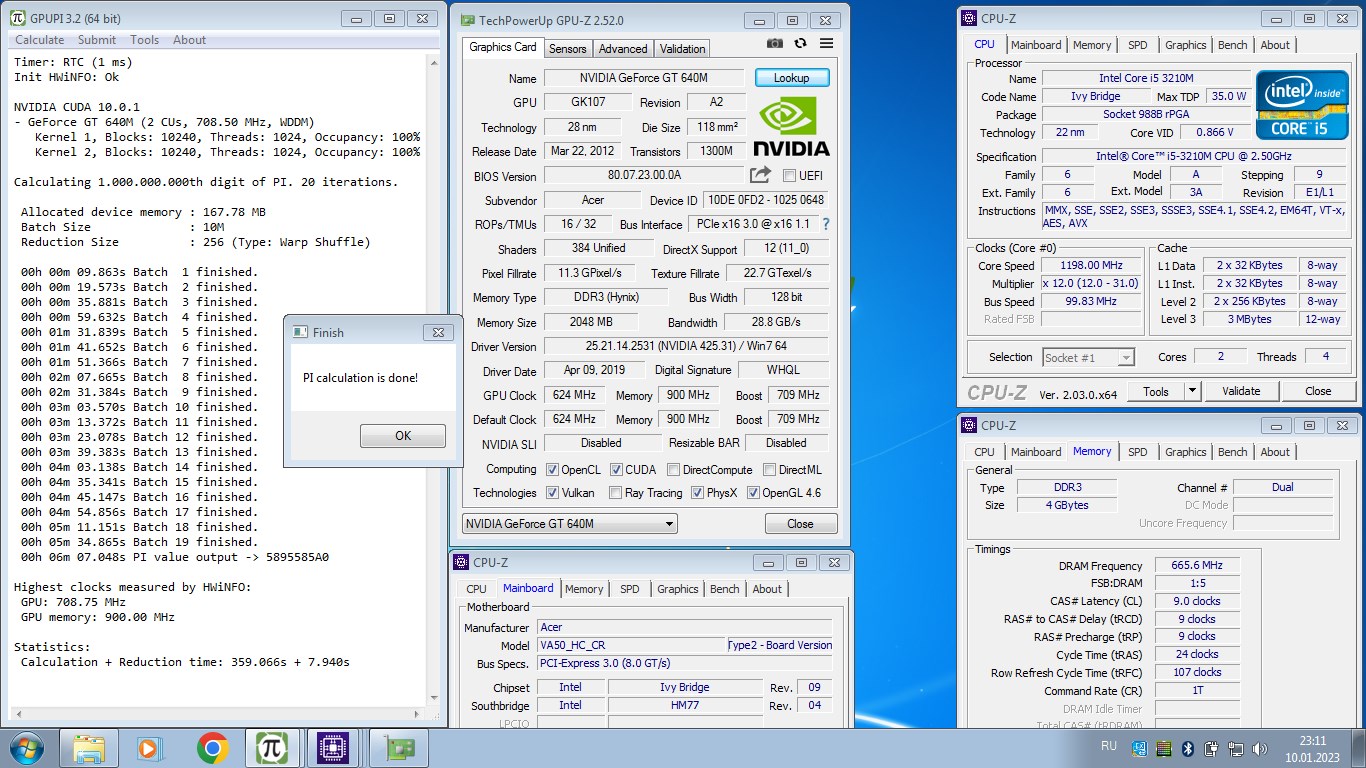Click the Close button in GPU-Z
This screenshot has width=1366, height=768.
coord(800,524)
